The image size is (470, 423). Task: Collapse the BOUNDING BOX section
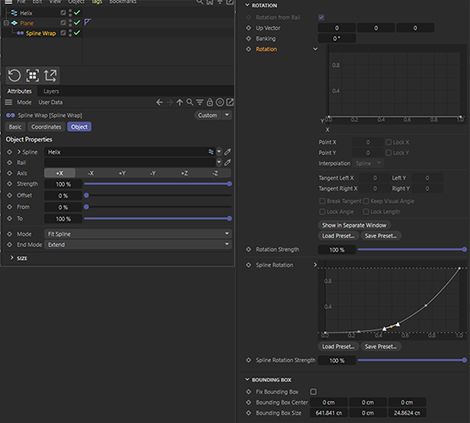pyautogui.click(x=247, y=380)
